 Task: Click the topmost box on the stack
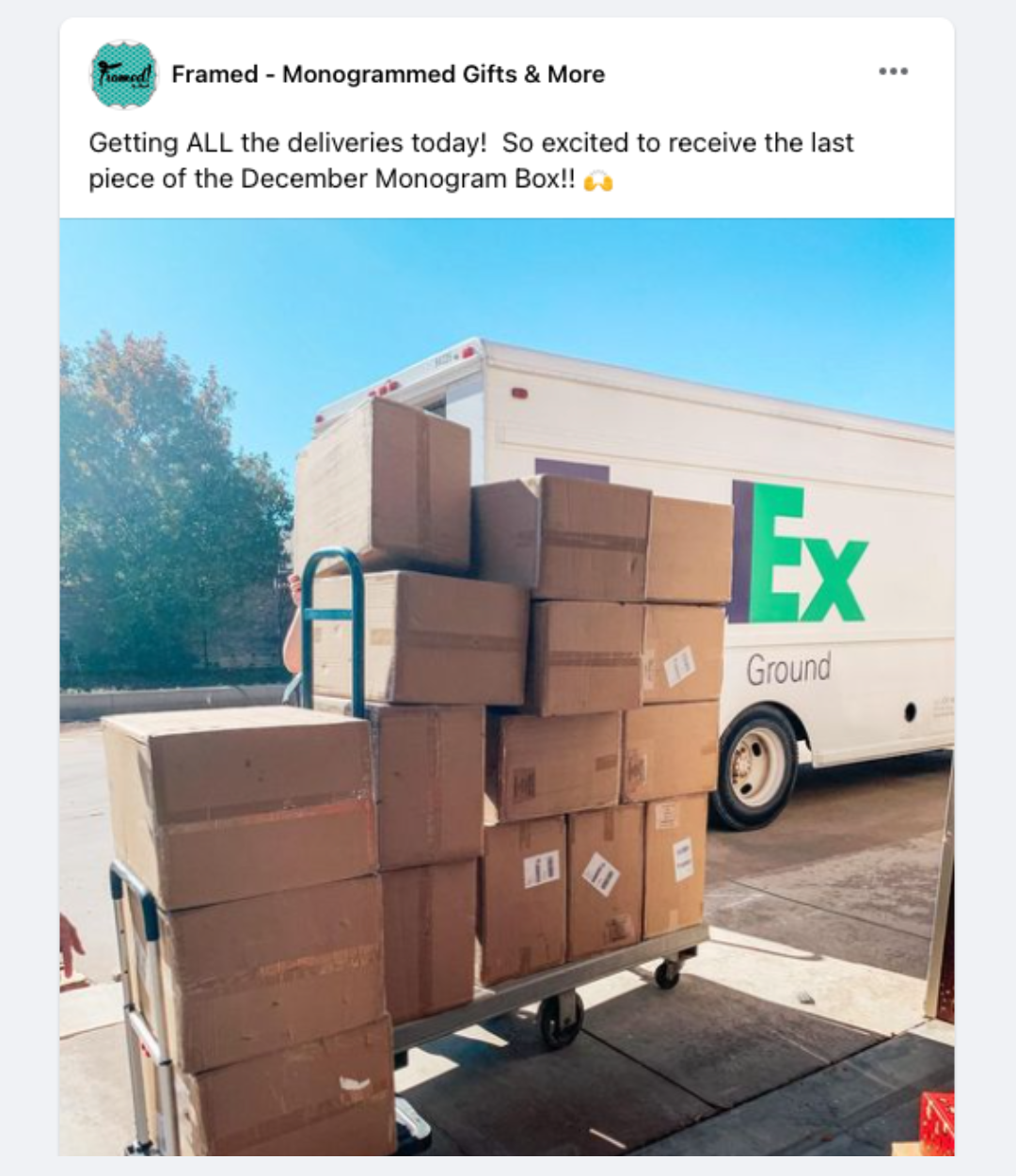384,485
